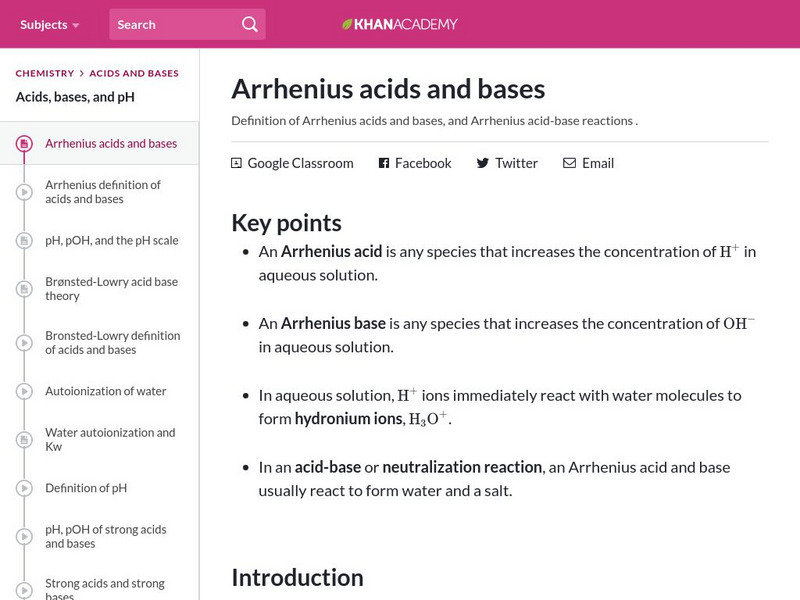Click the article icon beside Arrhenius acids and bases
800x600 pixels.
click(24, 143)
